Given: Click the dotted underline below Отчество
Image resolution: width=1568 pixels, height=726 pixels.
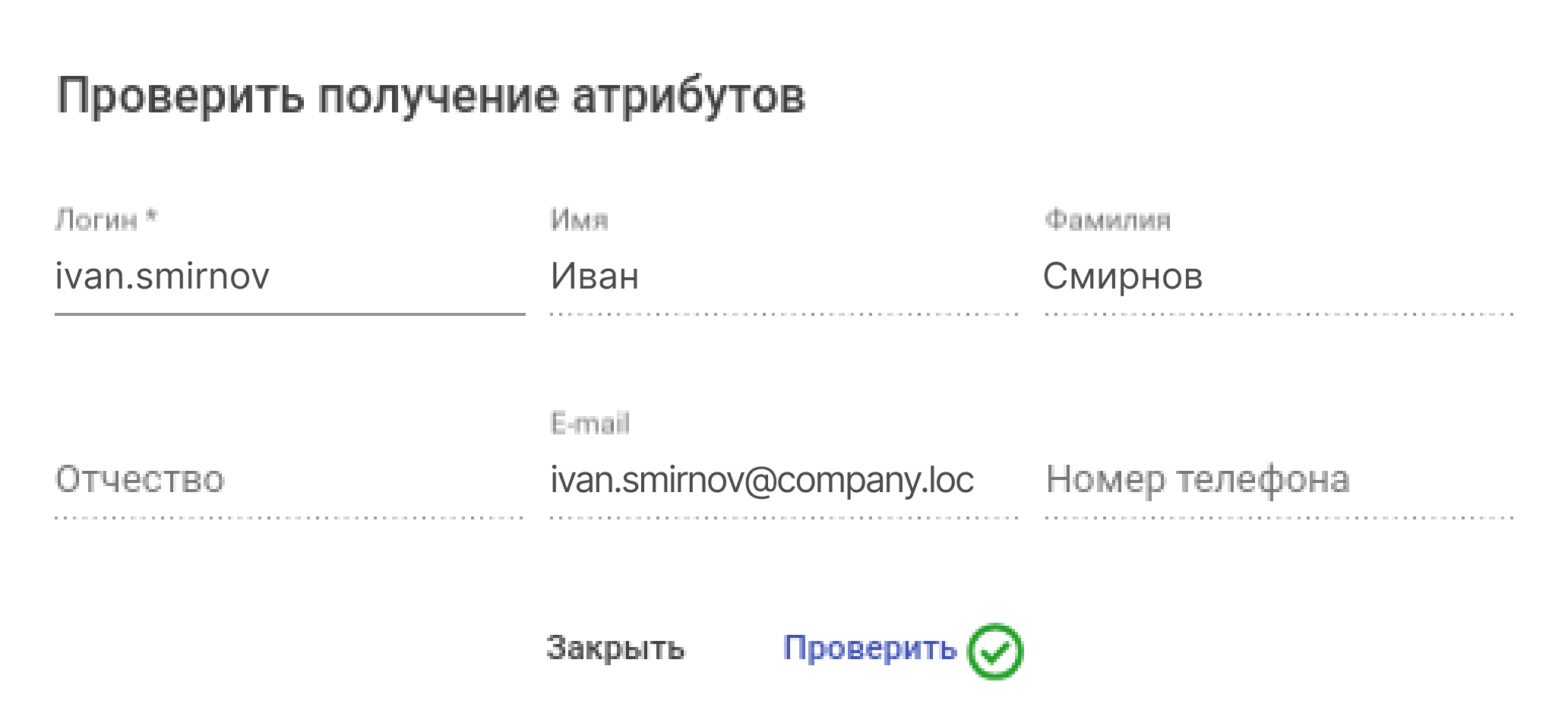Looking at the screenshot, I should (x=289, y=518).
